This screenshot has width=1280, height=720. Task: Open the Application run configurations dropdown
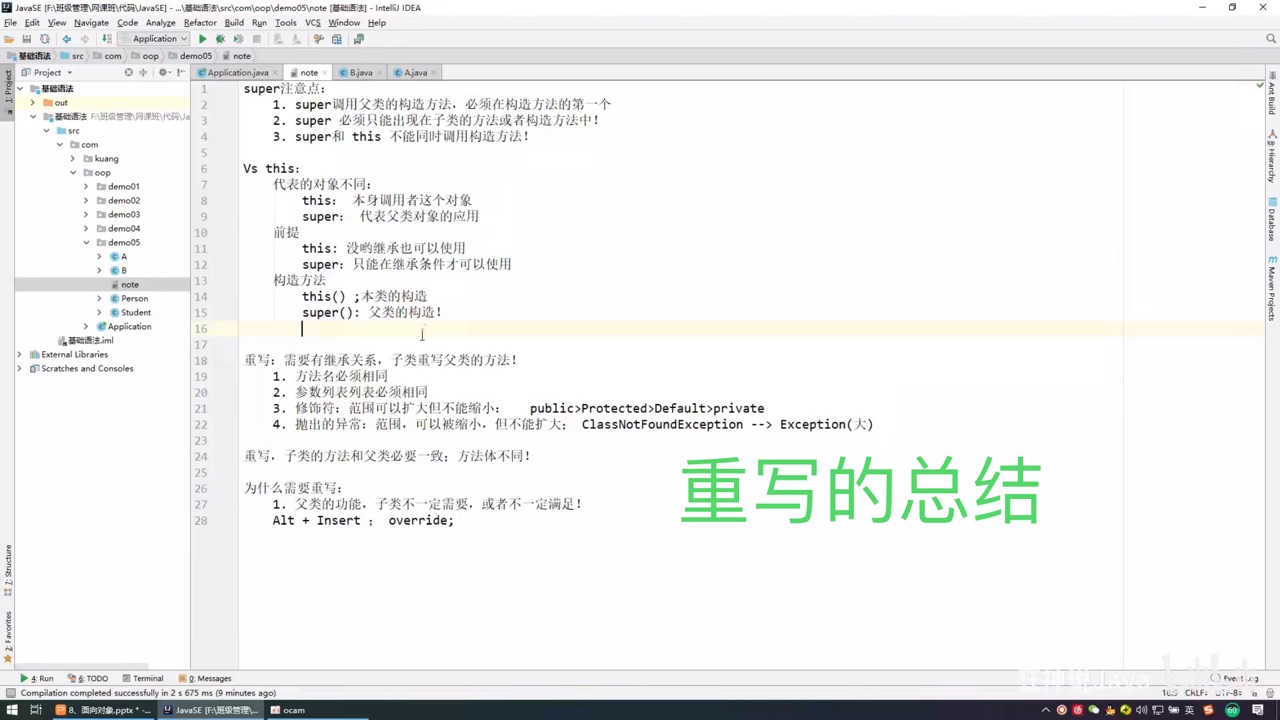click(x=158, y=38)
